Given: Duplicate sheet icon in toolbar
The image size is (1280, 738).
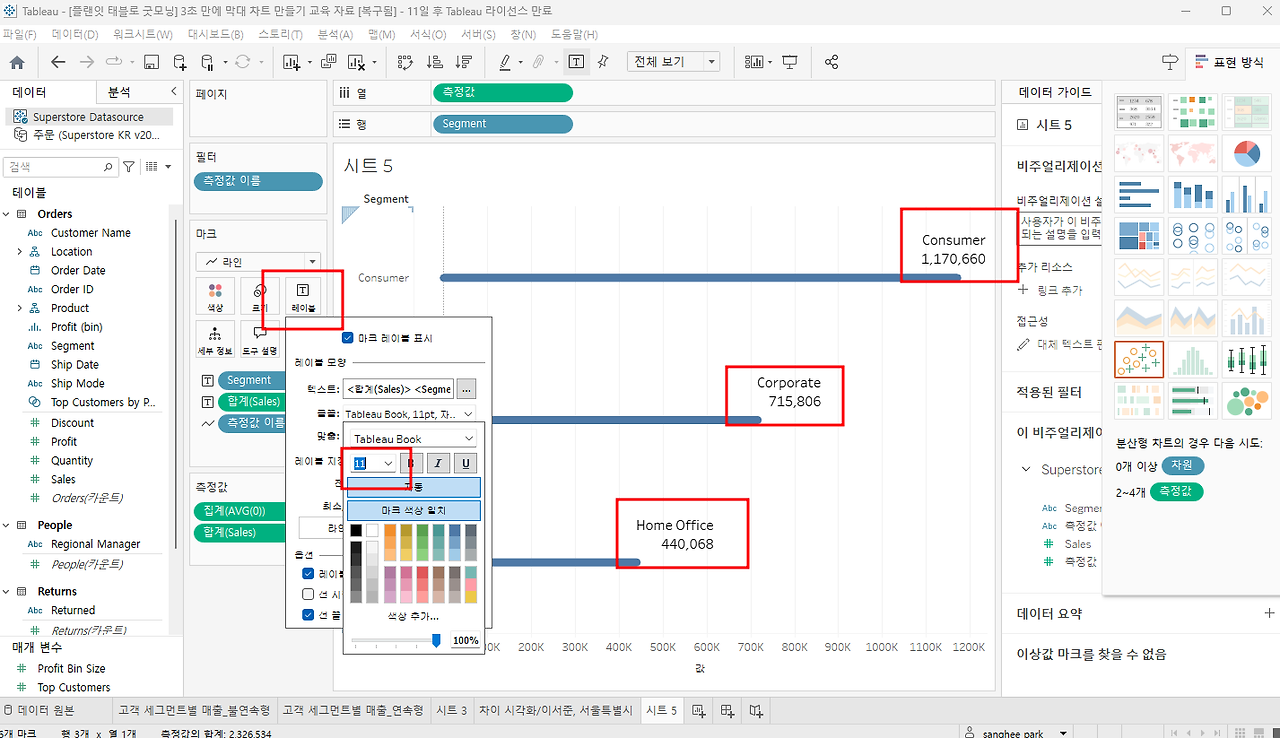Looking at the screenshot, I should [329, 62].
